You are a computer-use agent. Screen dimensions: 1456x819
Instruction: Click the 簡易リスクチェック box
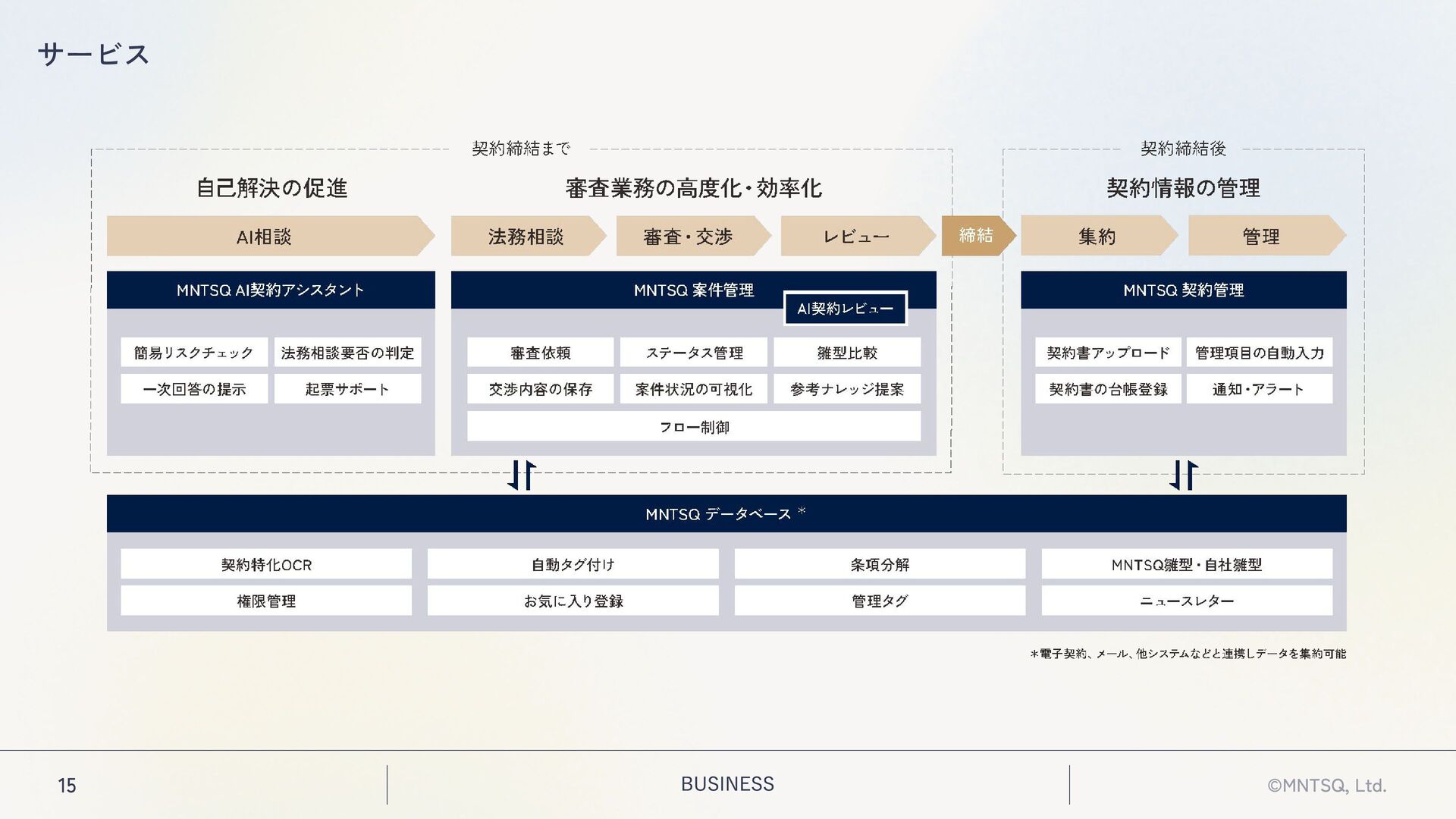coord(194,353)
